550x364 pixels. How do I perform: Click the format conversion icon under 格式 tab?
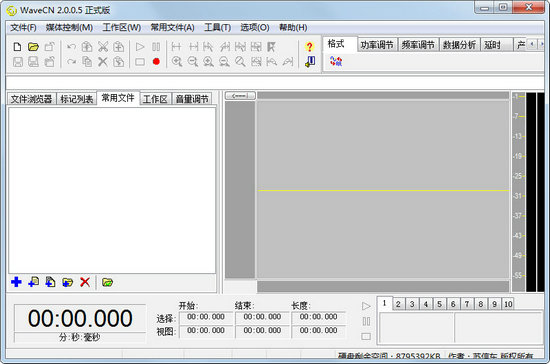tap(336, 61)
